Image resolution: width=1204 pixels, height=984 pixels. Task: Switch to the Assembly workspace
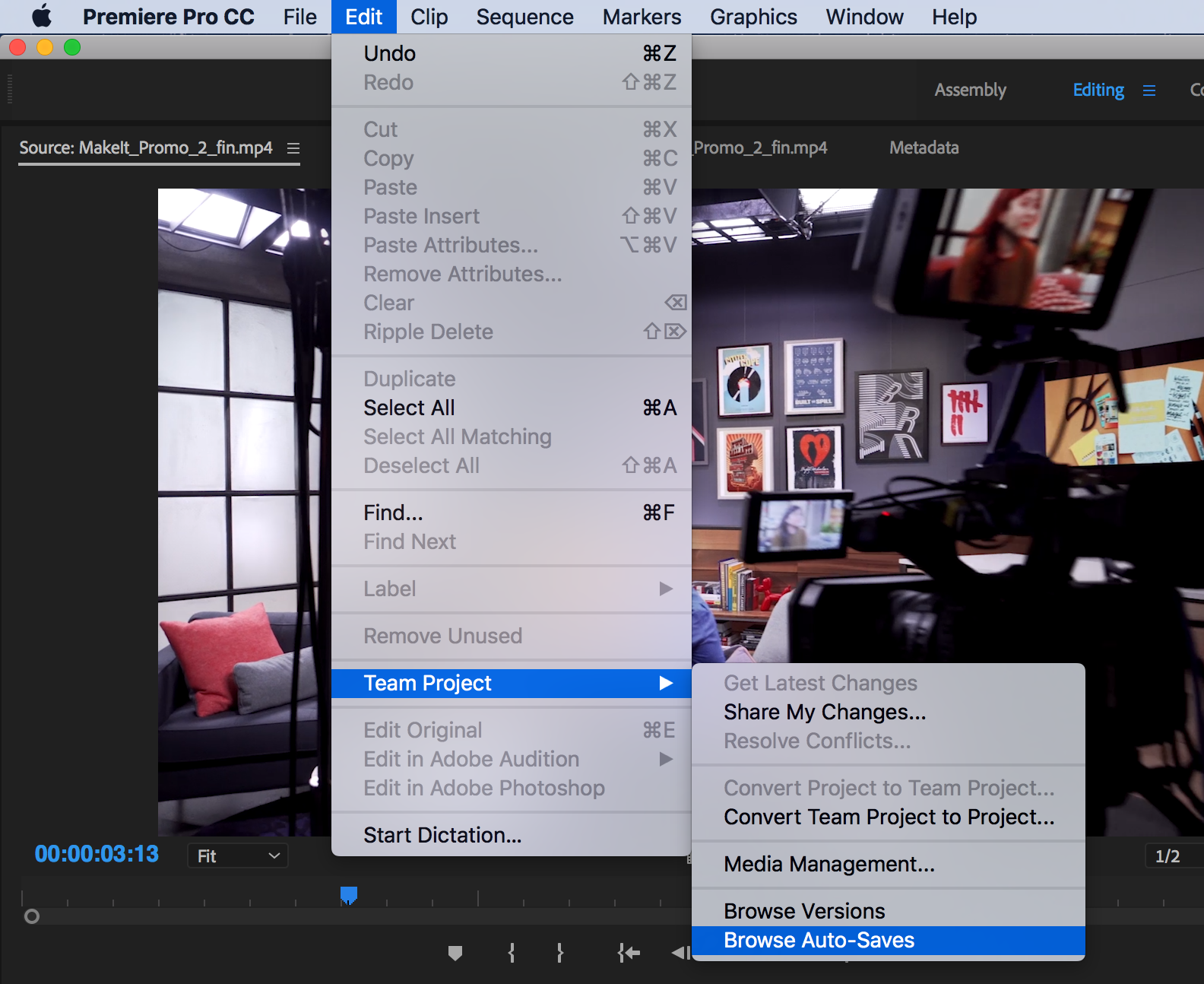pyautogui.click(x=971, y=90)
